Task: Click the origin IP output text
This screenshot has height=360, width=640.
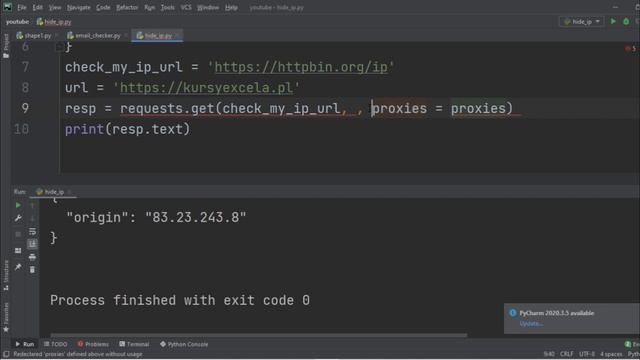Action: click(x=156, y=218)
